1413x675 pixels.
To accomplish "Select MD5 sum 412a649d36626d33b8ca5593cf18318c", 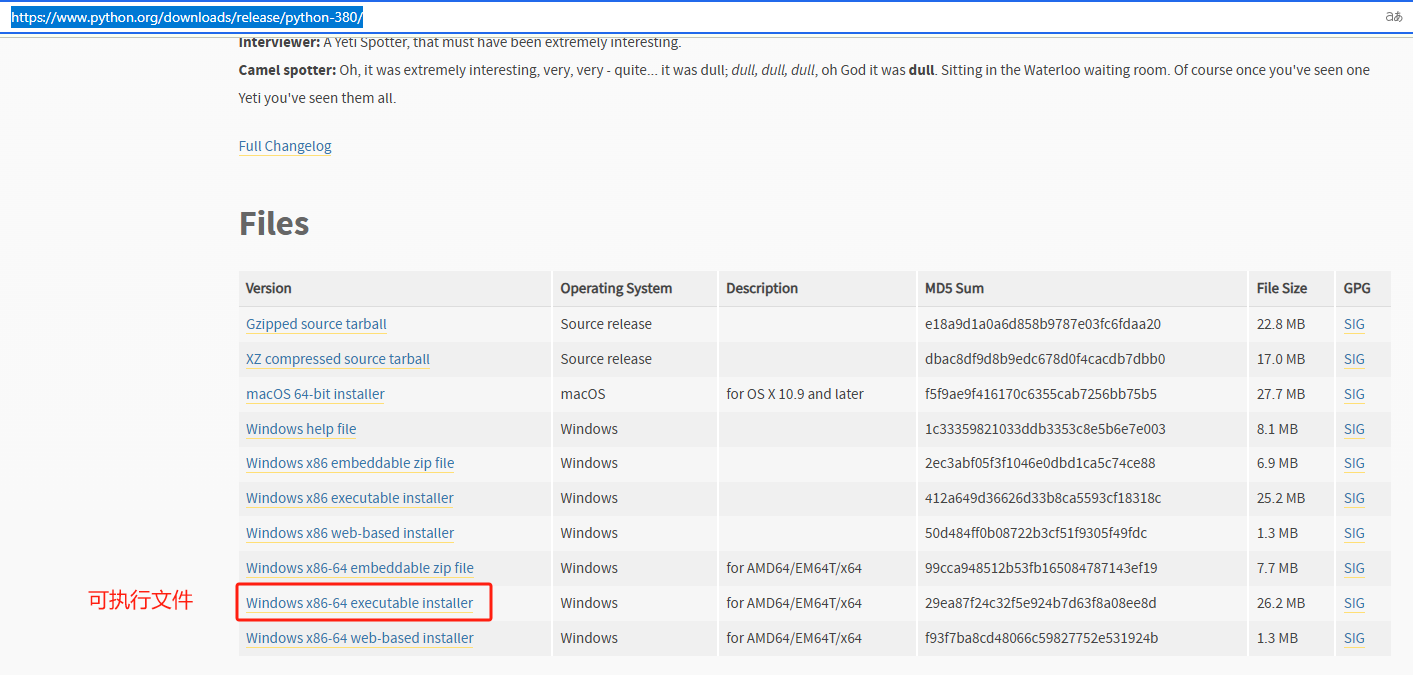I will (1043, 498).
